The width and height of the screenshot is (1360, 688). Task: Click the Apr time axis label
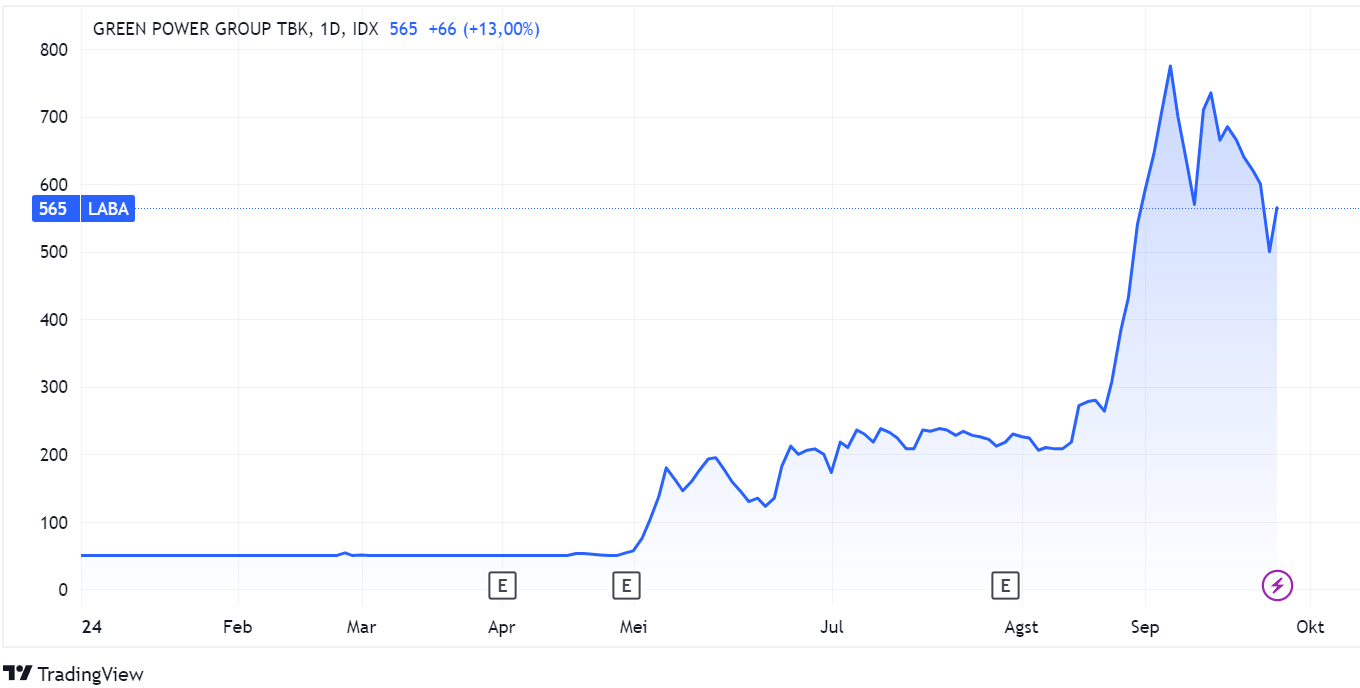[502, 627]
